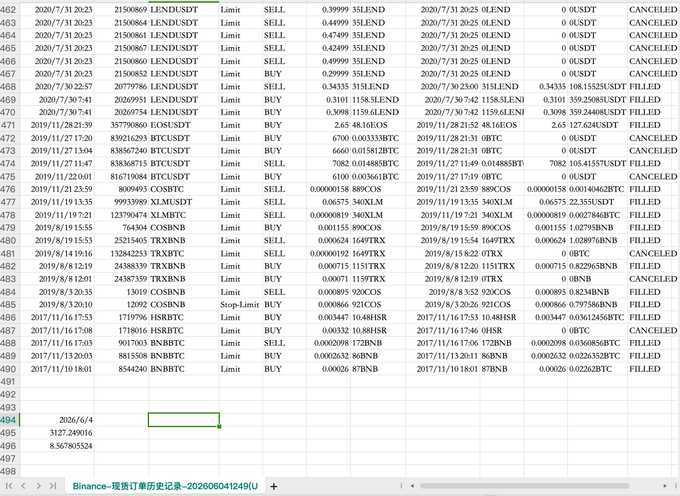680x496 pixels.
Task: Select order ID 8544240 cell
Action: point(121,369)
